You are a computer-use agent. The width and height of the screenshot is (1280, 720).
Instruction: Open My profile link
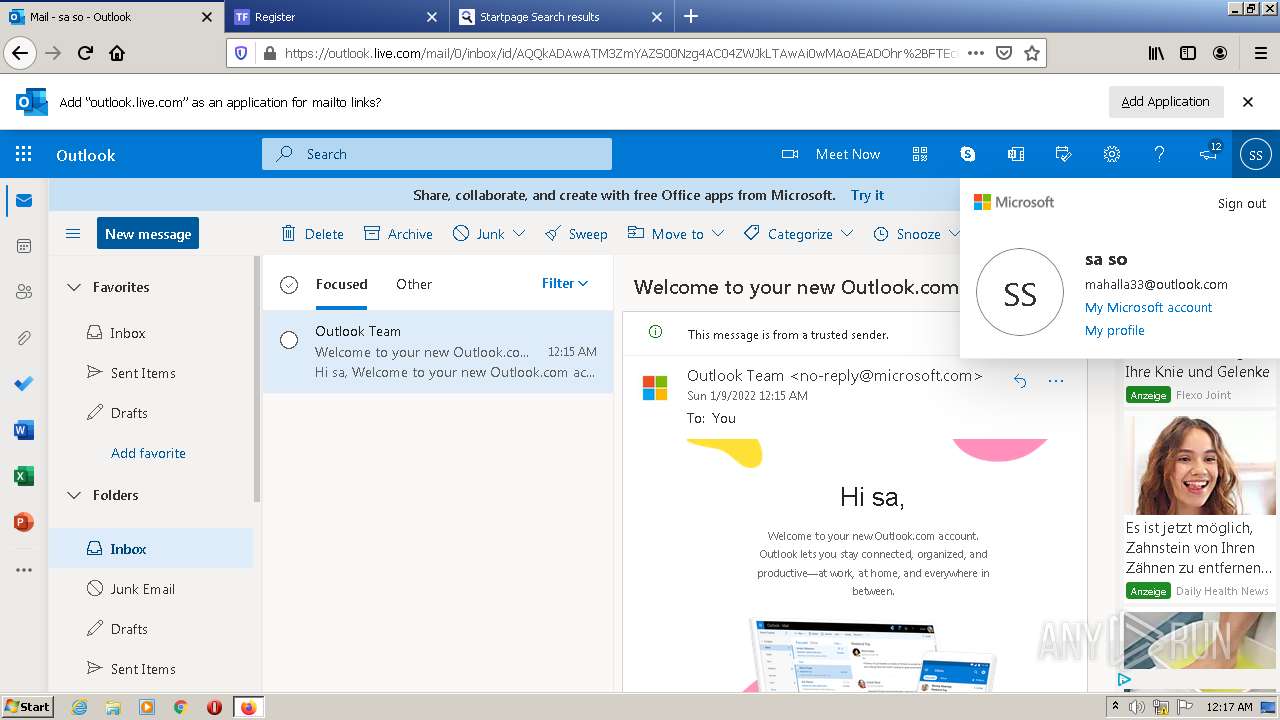(1114, 330)
